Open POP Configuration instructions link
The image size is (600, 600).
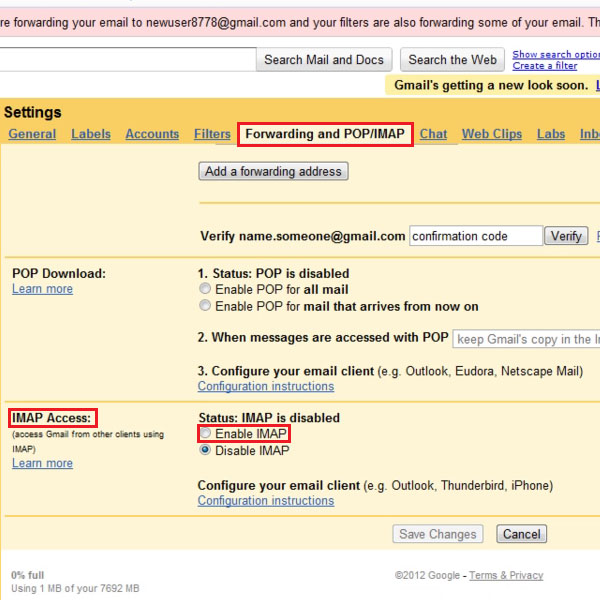(x=266, y=386)
